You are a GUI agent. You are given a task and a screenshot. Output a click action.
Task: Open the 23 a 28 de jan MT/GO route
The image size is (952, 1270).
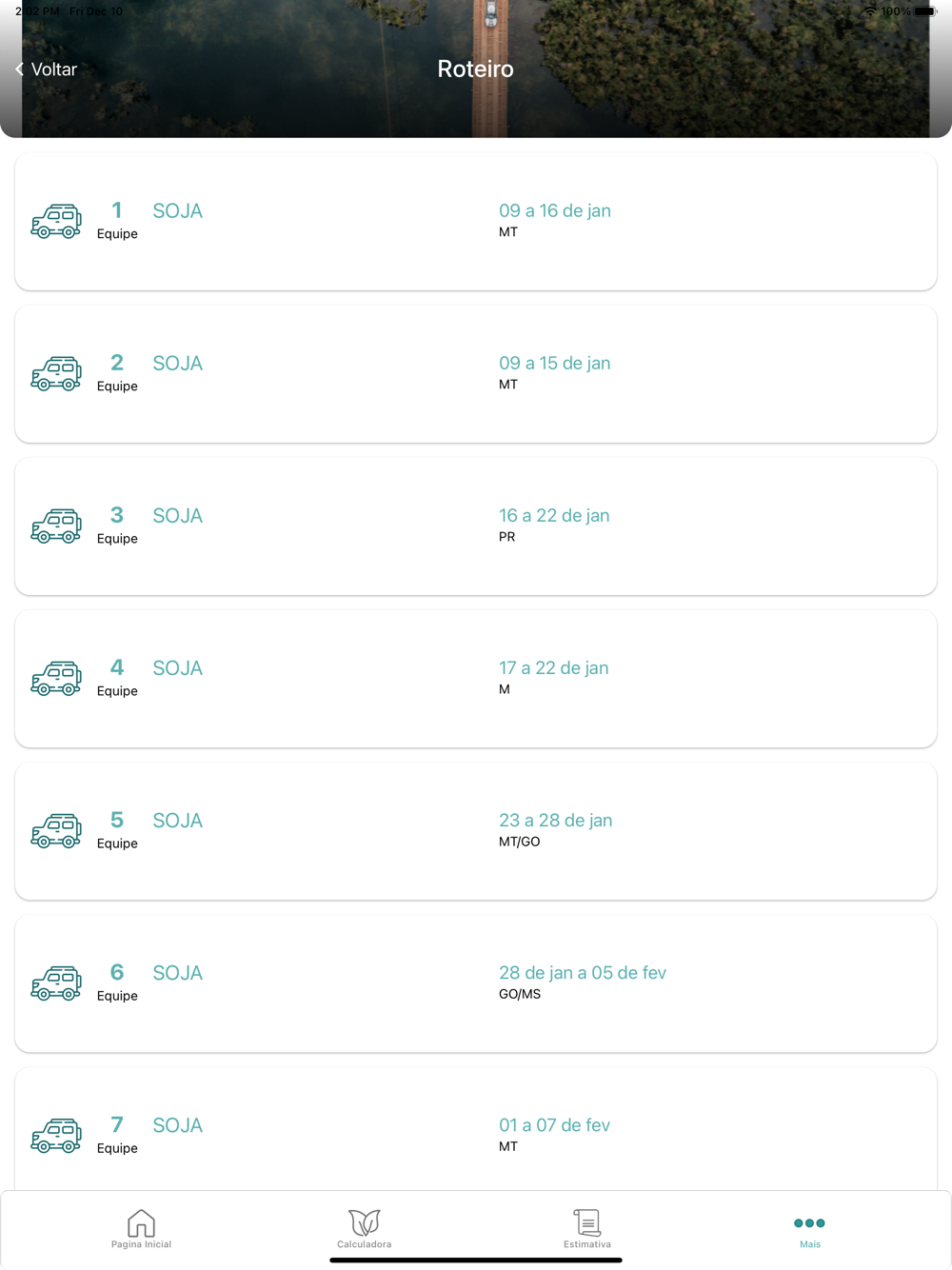pyautogui.click(x=476, y=830)
